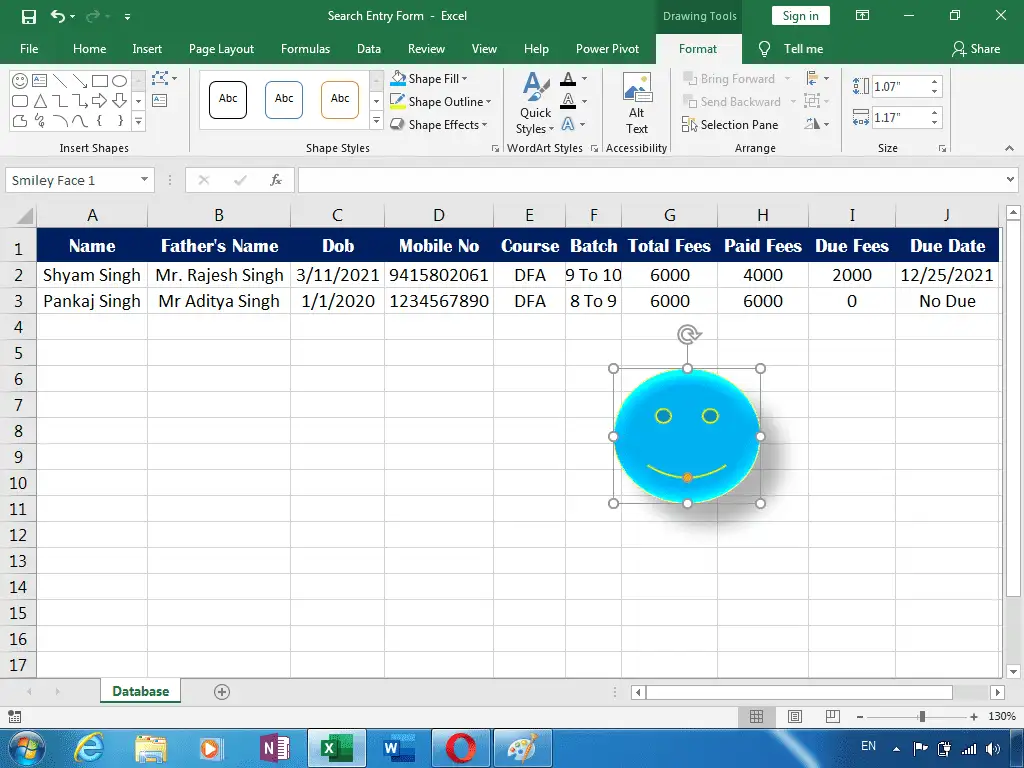Switch to Normal view in status bar
Screen dimensions: 1024x768
(x=756, y=716)
